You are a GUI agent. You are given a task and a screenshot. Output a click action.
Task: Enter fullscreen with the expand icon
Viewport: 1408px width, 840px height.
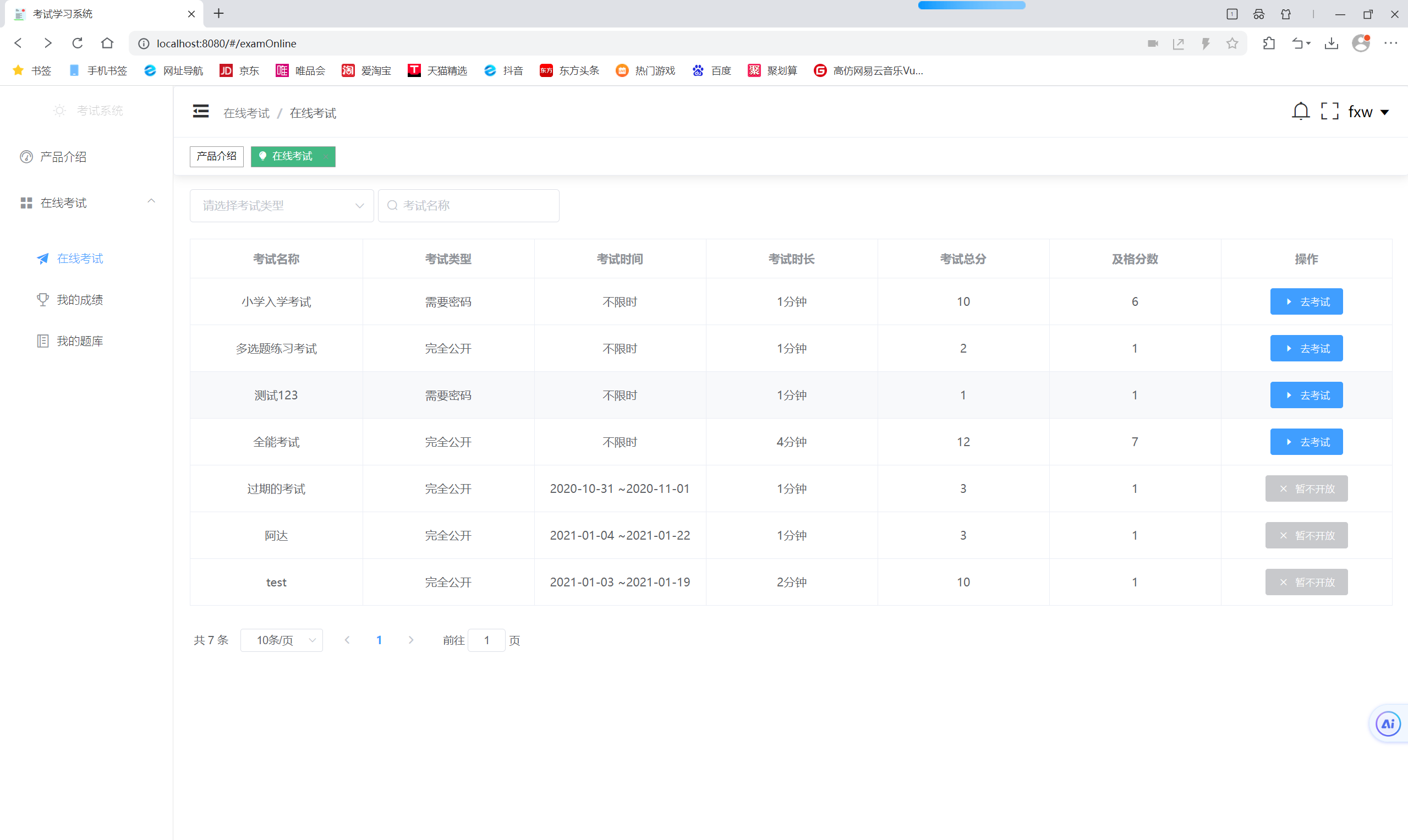point(1329,112)
